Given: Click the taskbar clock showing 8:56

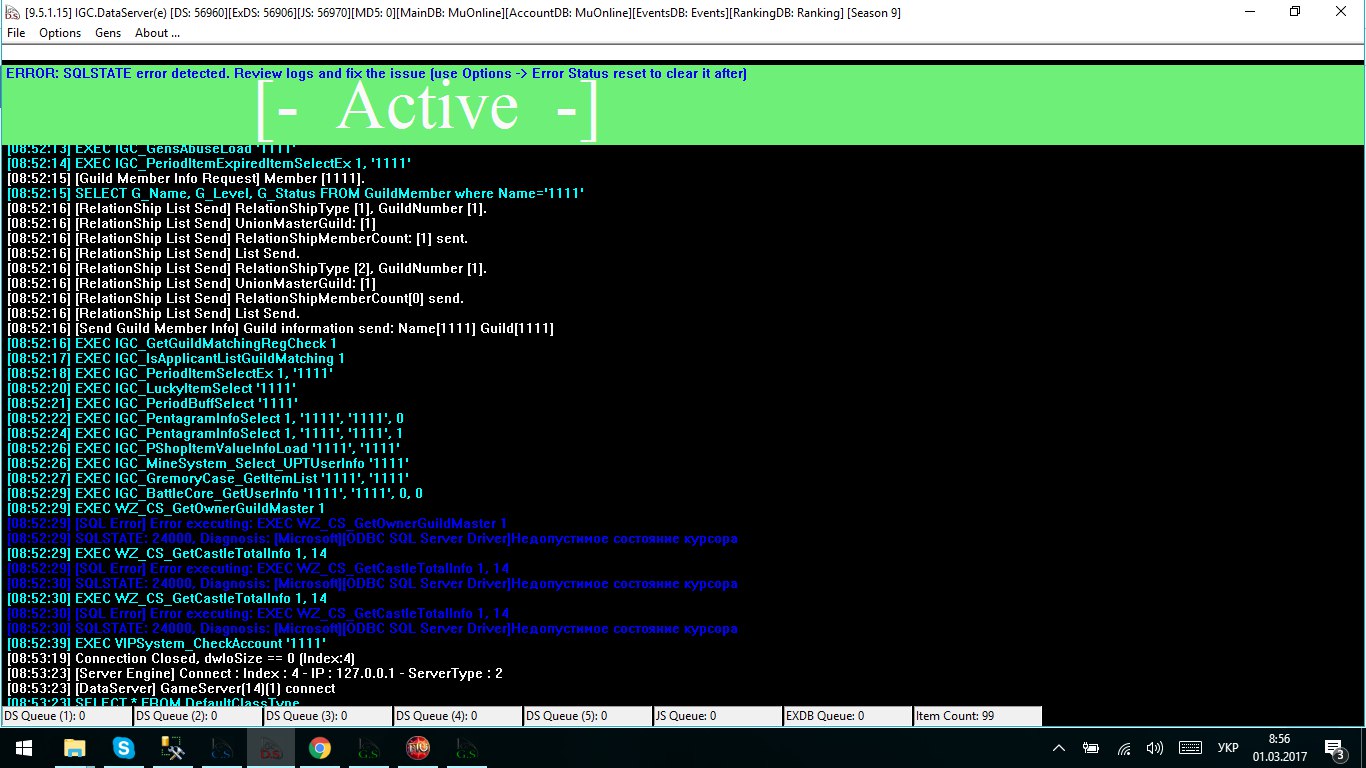Looking at the screenshot, I should coord(1282,747).
